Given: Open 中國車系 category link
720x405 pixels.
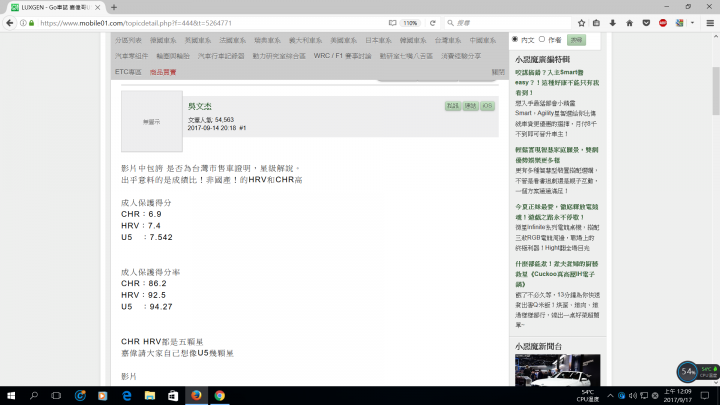Looking at the screenshot, I should pyautogui.click(x=483, y=40).
